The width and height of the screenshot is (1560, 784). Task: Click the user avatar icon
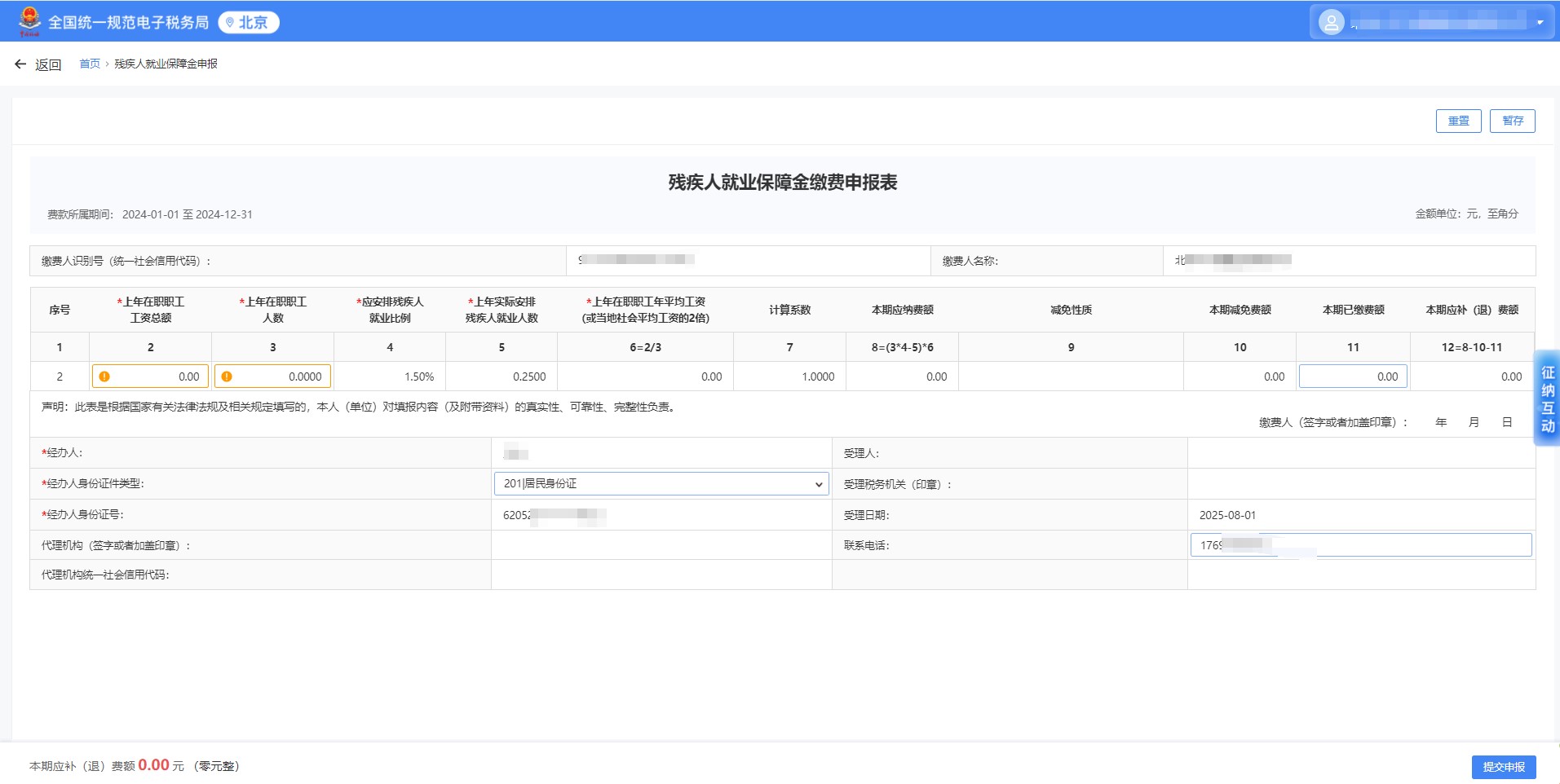[1331, 23]
